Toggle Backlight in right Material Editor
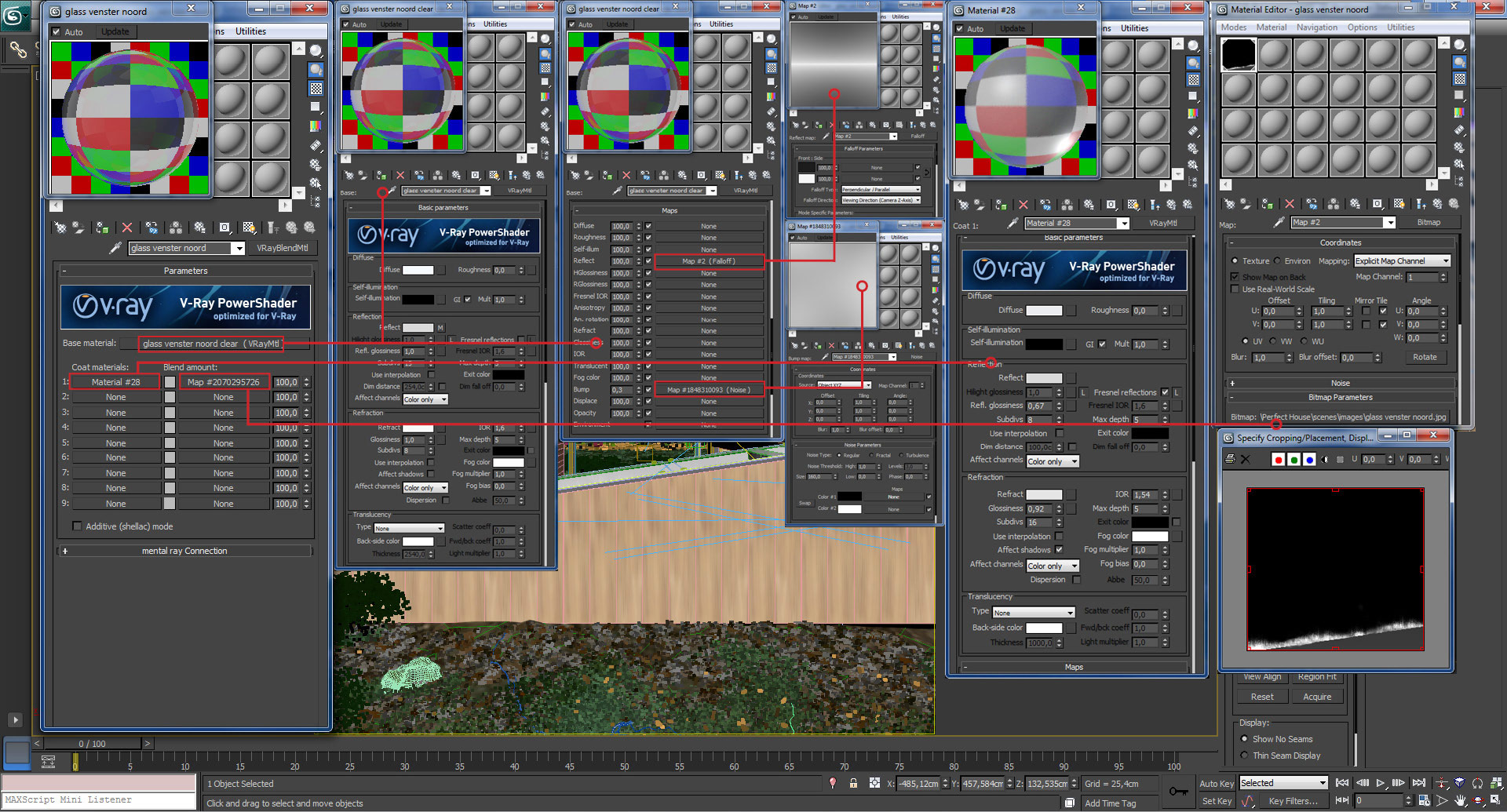Image resolution: width=1507 pixels, height=812 pixels. pyautogui.click(x=1459, y=62)
